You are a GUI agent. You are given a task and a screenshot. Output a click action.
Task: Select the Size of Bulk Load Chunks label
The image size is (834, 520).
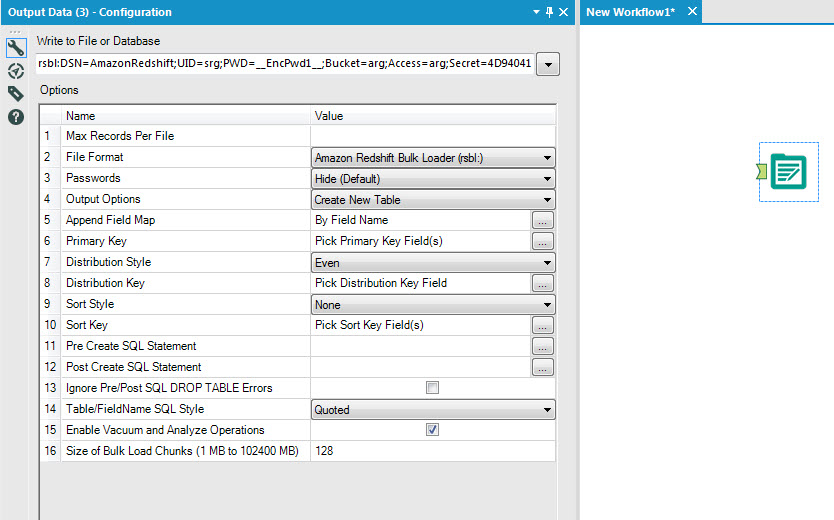click(182, 451)
